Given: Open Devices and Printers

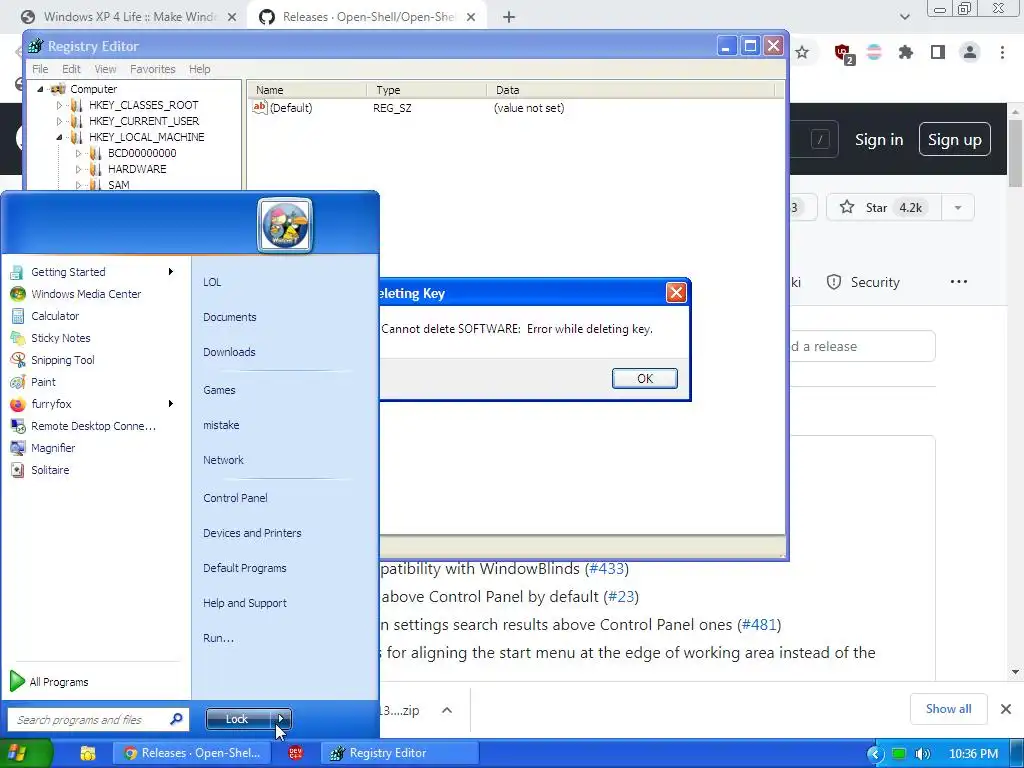Looking at the screenshot, I should [252, 533].
